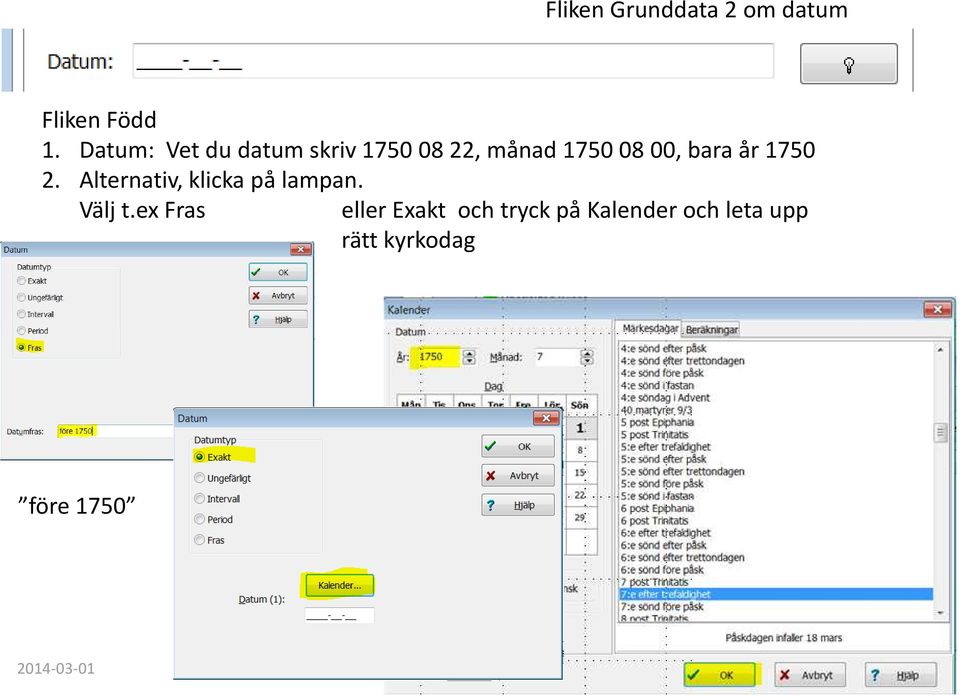Select list item 4:e sönd efter påsk

click(x=664, y=348)
